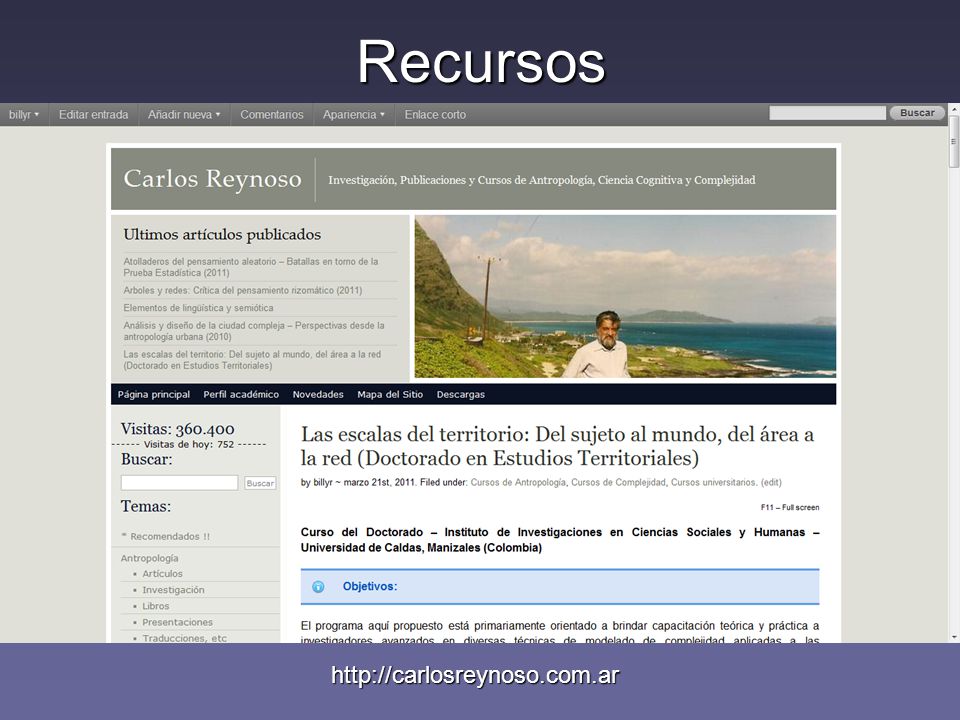Open the billyr admin dropdown
The width and height of the screenshot is (960, 720).
point(24,114)
